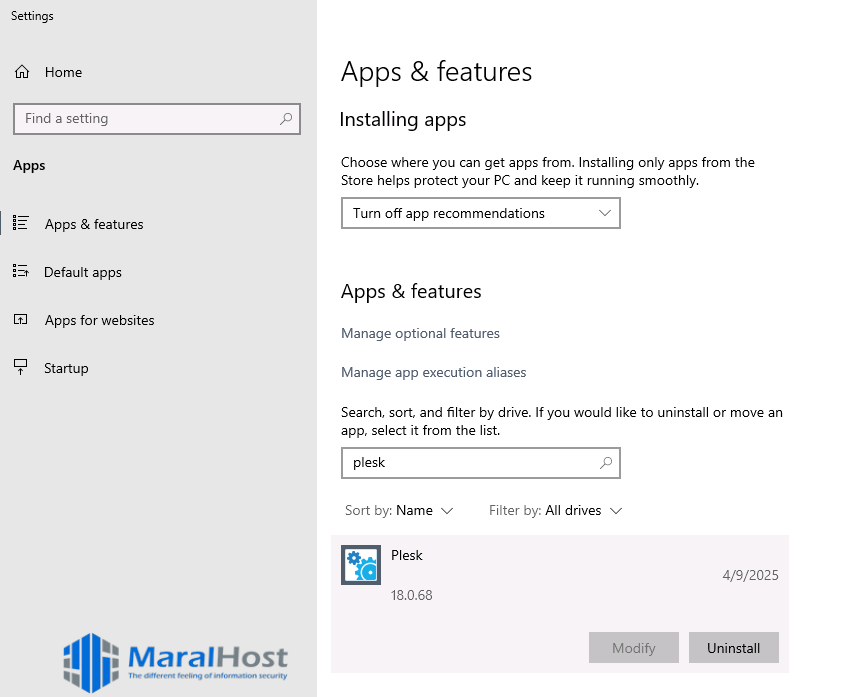The height and width of the screenshot is (697, 860).
Task: Click the Plesk application icon
Action: (x=360, y=565)
